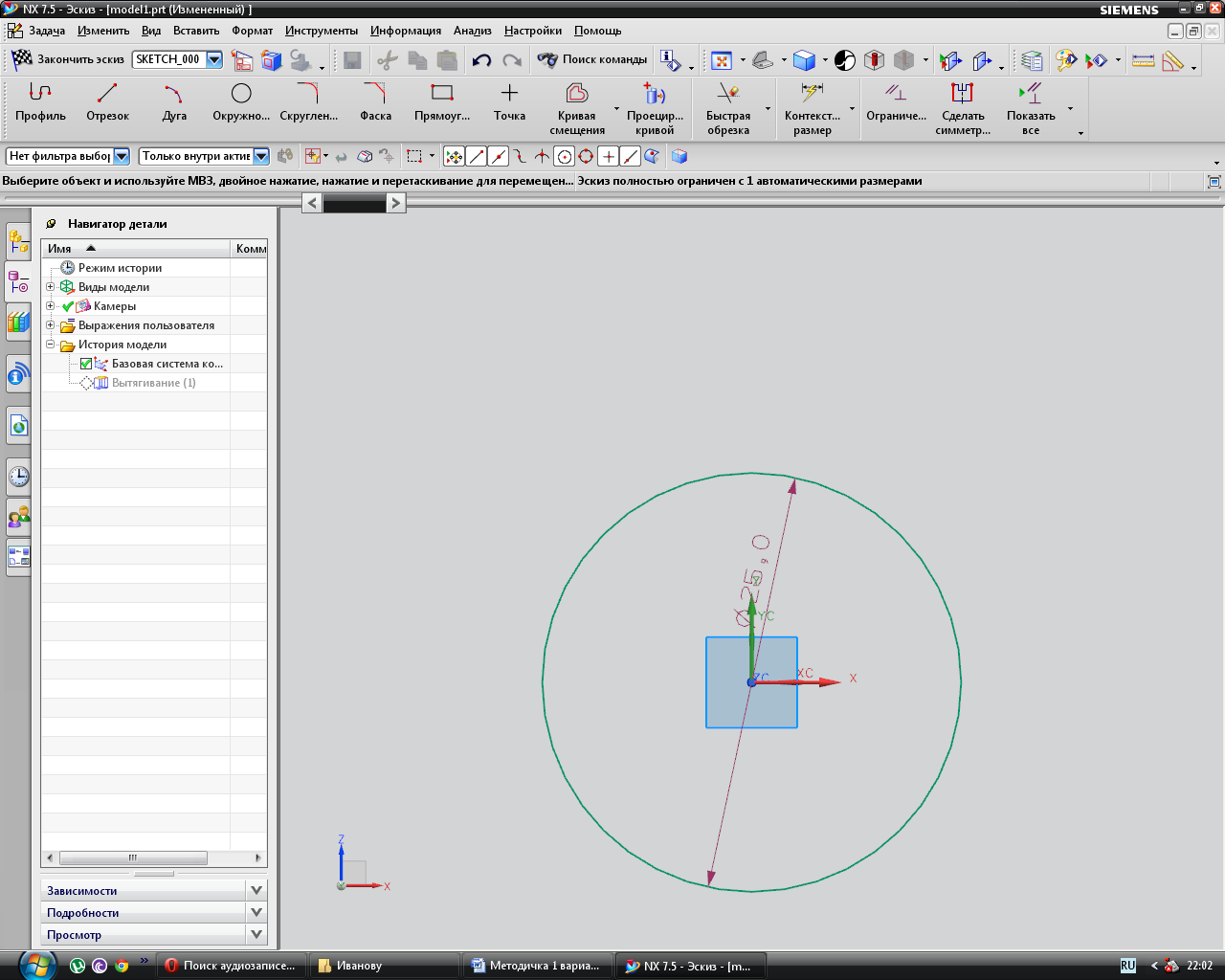Open the SKETCH_000 sketch name dropdown
Screen dimensions: 1225x980
pyautogui.click(x=214, y=59)
